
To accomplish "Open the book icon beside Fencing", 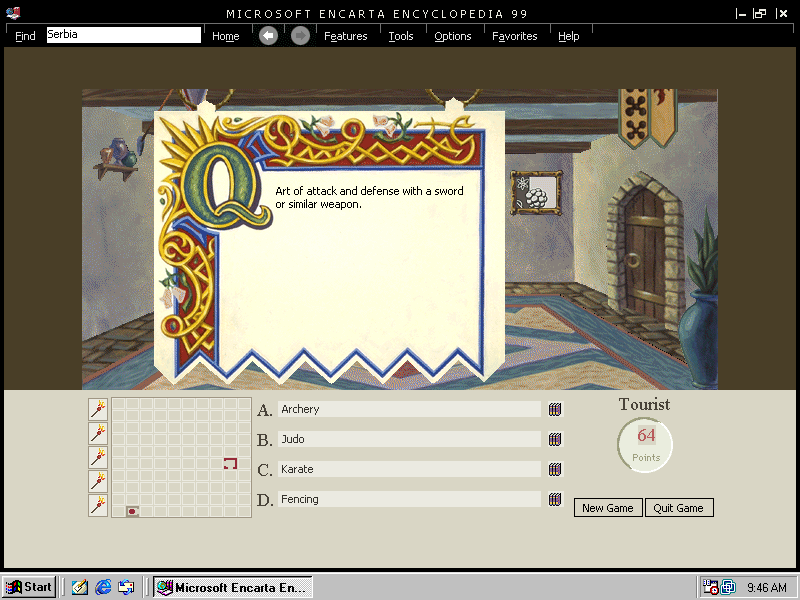I will (x=555, y=499).
